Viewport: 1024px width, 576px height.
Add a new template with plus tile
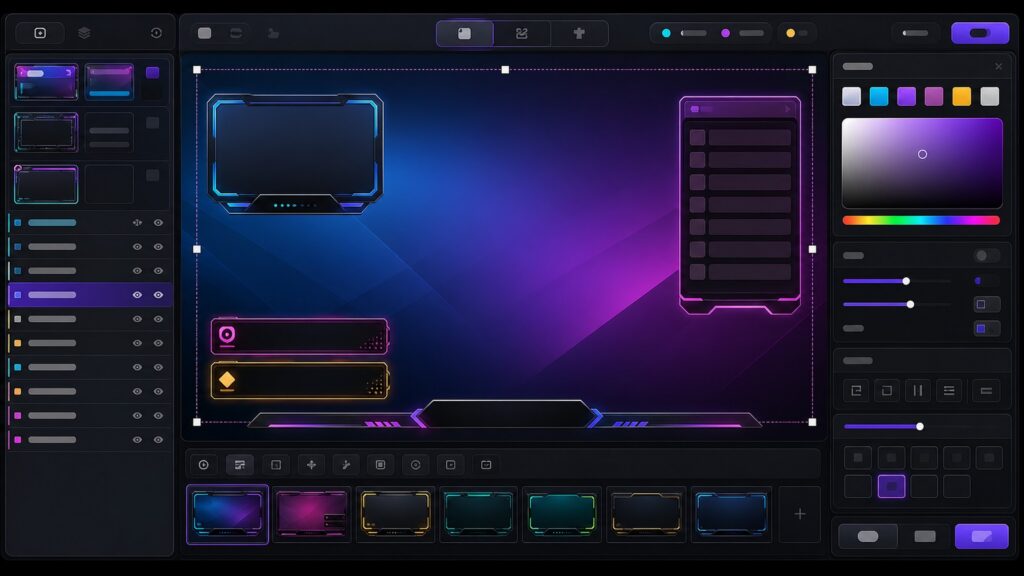(x=799, y=514)
